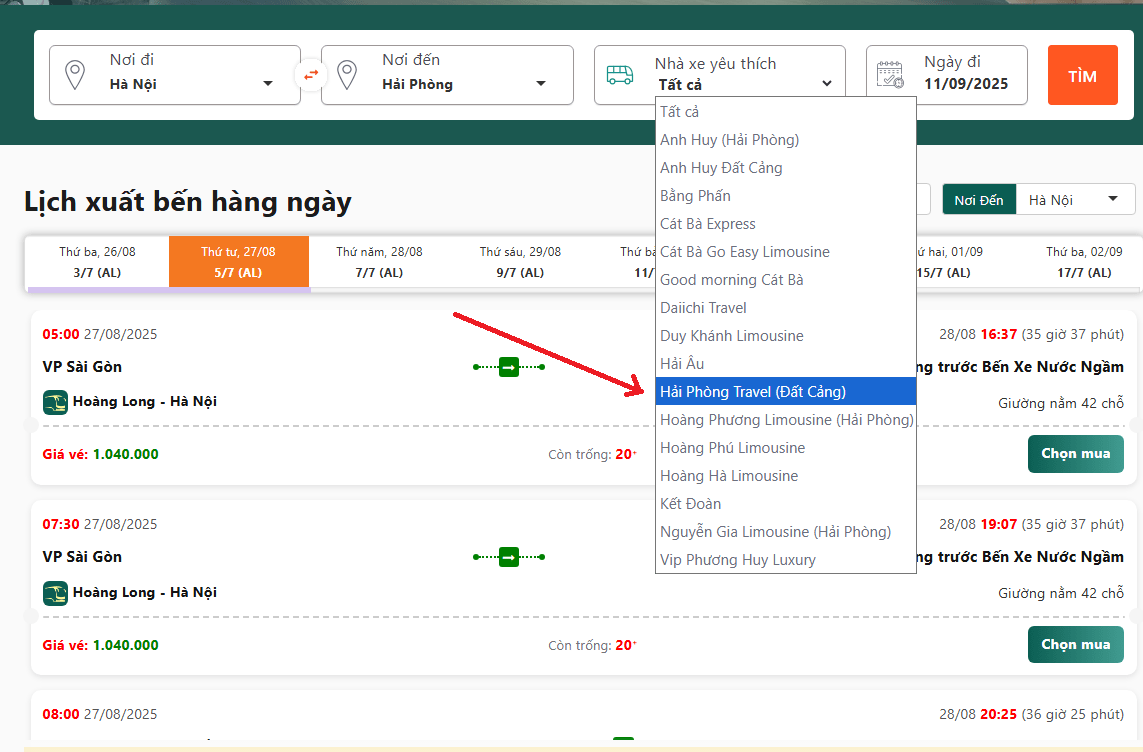Click the location pin icon beside Nơi đi

click(x=75, y=75)
